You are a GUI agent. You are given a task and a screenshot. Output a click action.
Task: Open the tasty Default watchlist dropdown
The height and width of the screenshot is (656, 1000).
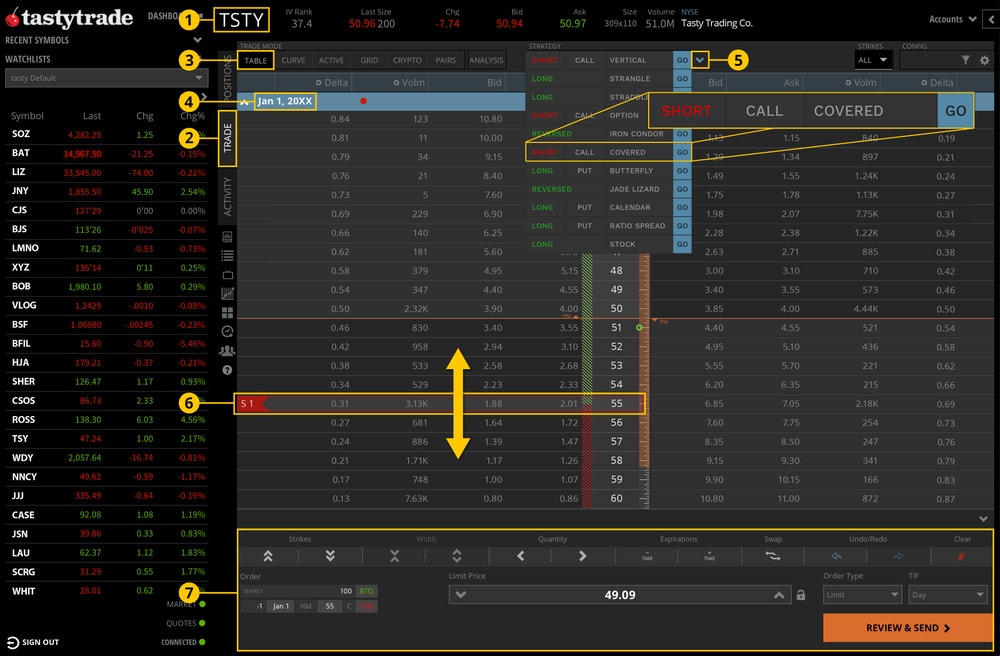click(x=107, y=78)
